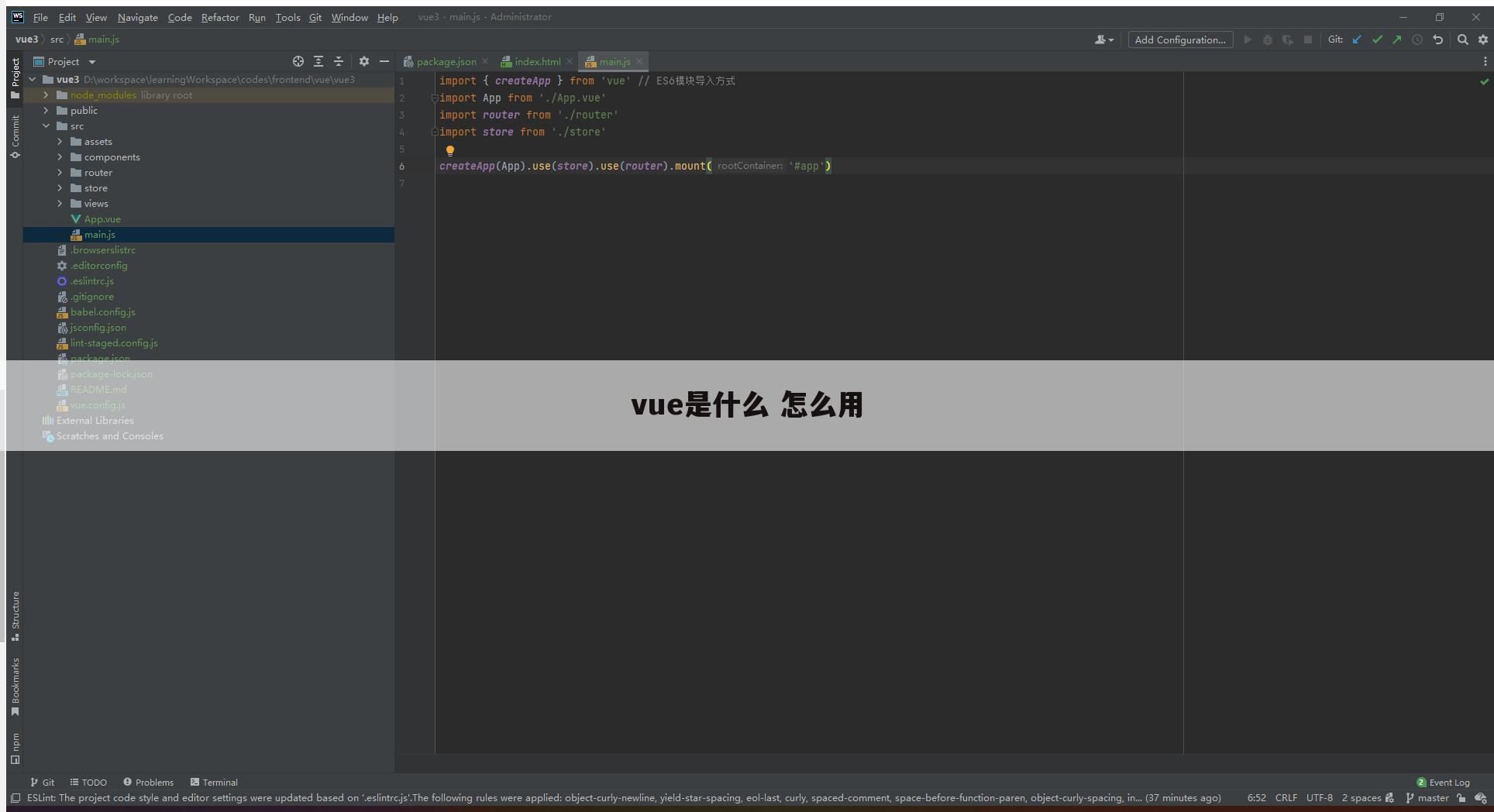Click the intention lightbulb in editor
Screen dimensions: 1494x812
pos(450,150)
